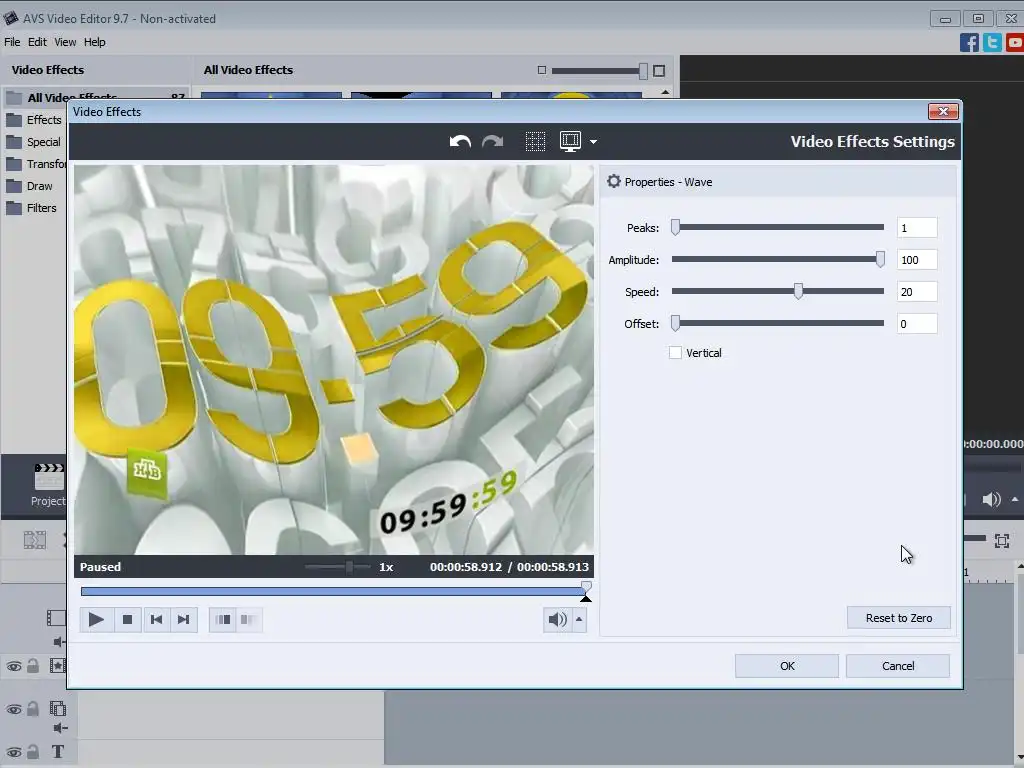Click the main video track film icon
This screenshot has height=768, width=1024.
(56, 618)
